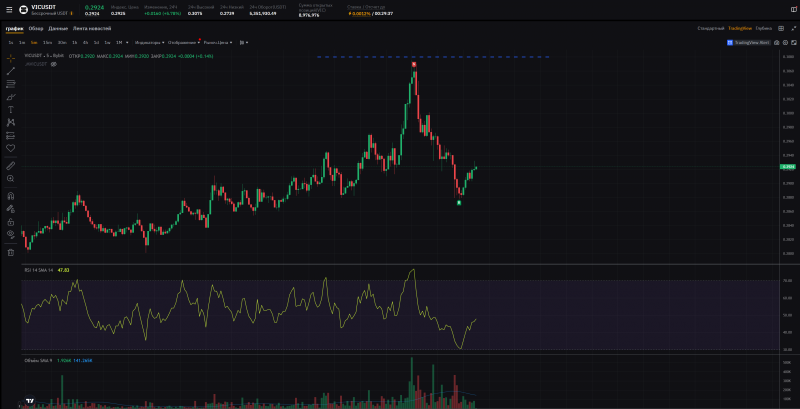800x409 pixels.
Task: Open chart settings gear icon
Action: [785, 43]
